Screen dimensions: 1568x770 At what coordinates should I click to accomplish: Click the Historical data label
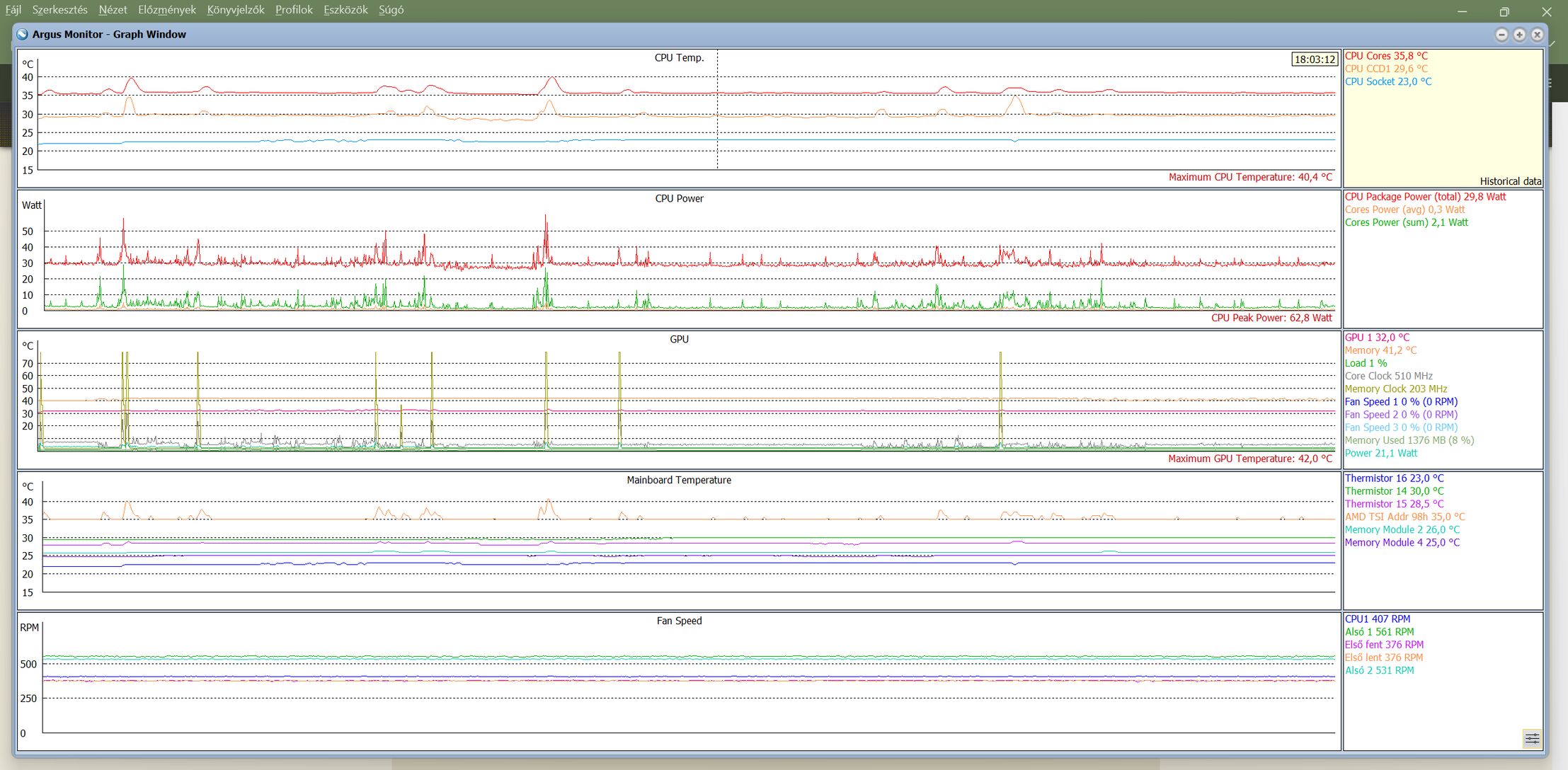click(x=1510, y=181)
